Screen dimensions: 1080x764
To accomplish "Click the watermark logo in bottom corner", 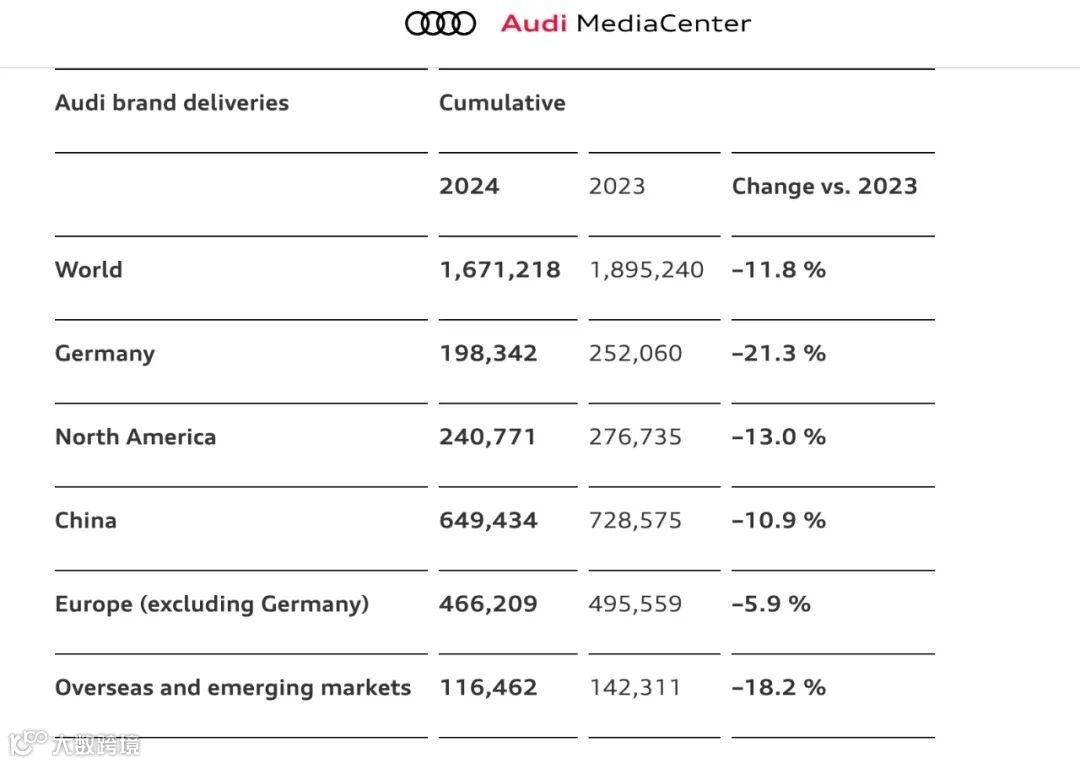I will tap(74, 743).
